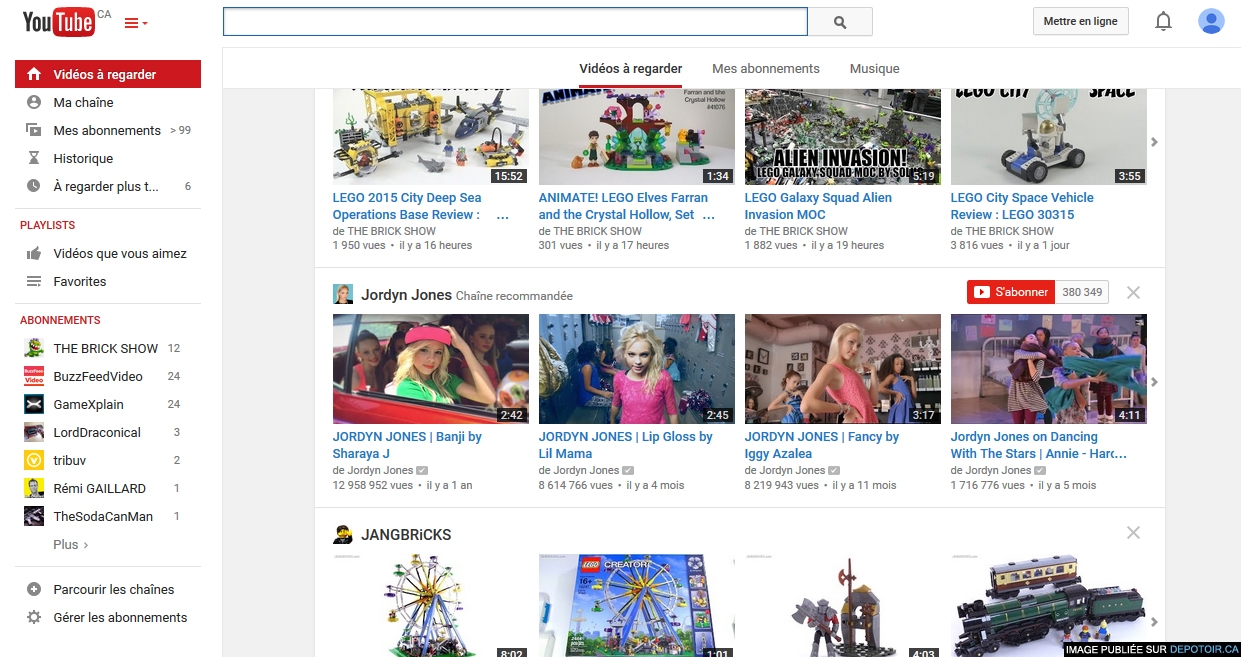Play the Fancy by Iggy Azalea thumbnail

pyautogui.click(x=843, y=369)
